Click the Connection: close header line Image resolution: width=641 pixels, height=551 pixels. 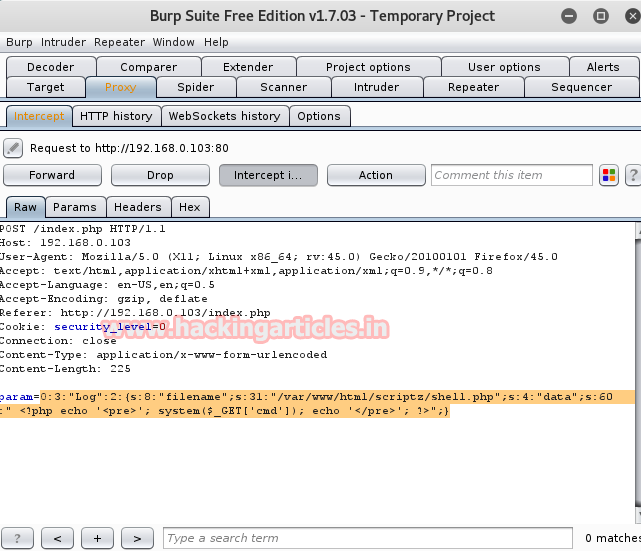click(x=58, y=341)
